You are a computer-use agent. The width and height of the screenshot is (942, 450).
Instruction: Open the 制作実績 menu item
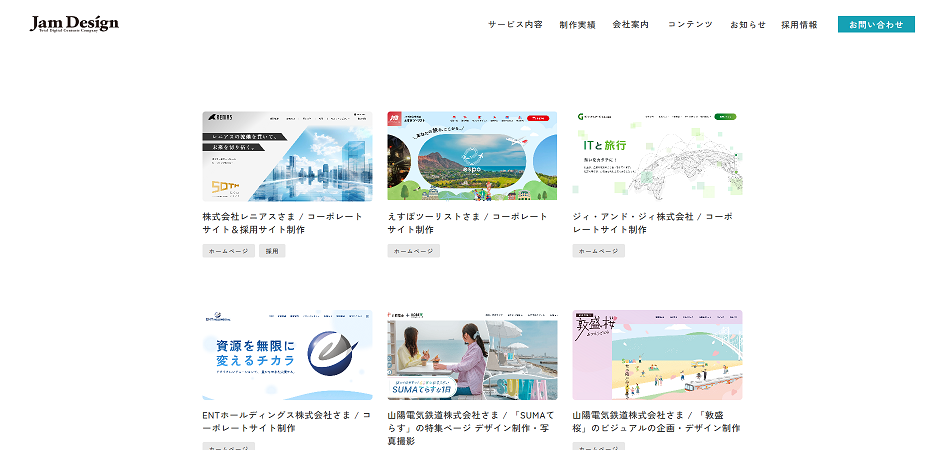[577, 24]
